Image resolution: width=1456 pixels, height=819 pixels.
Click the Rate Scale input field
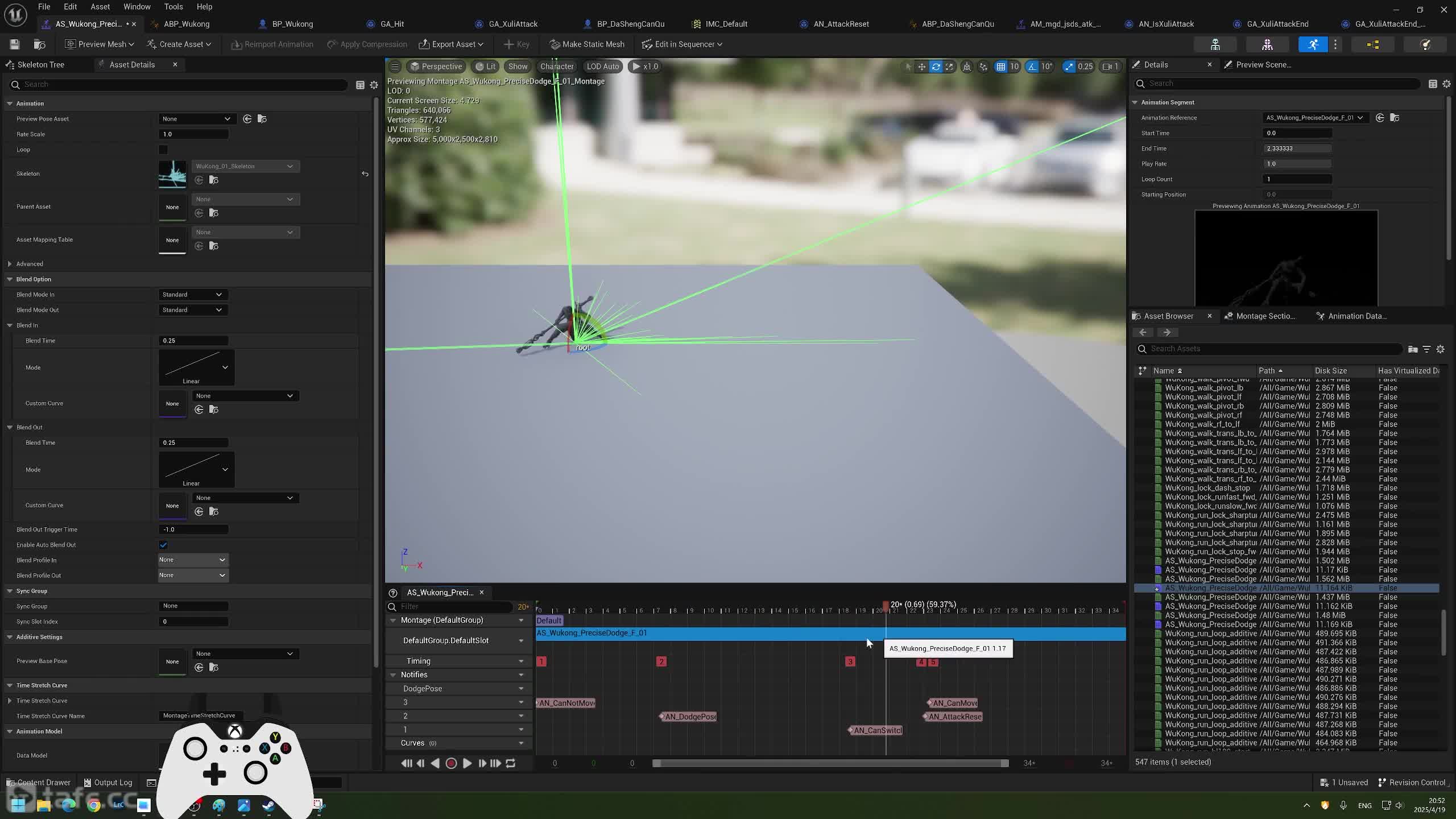coord(193,134)
